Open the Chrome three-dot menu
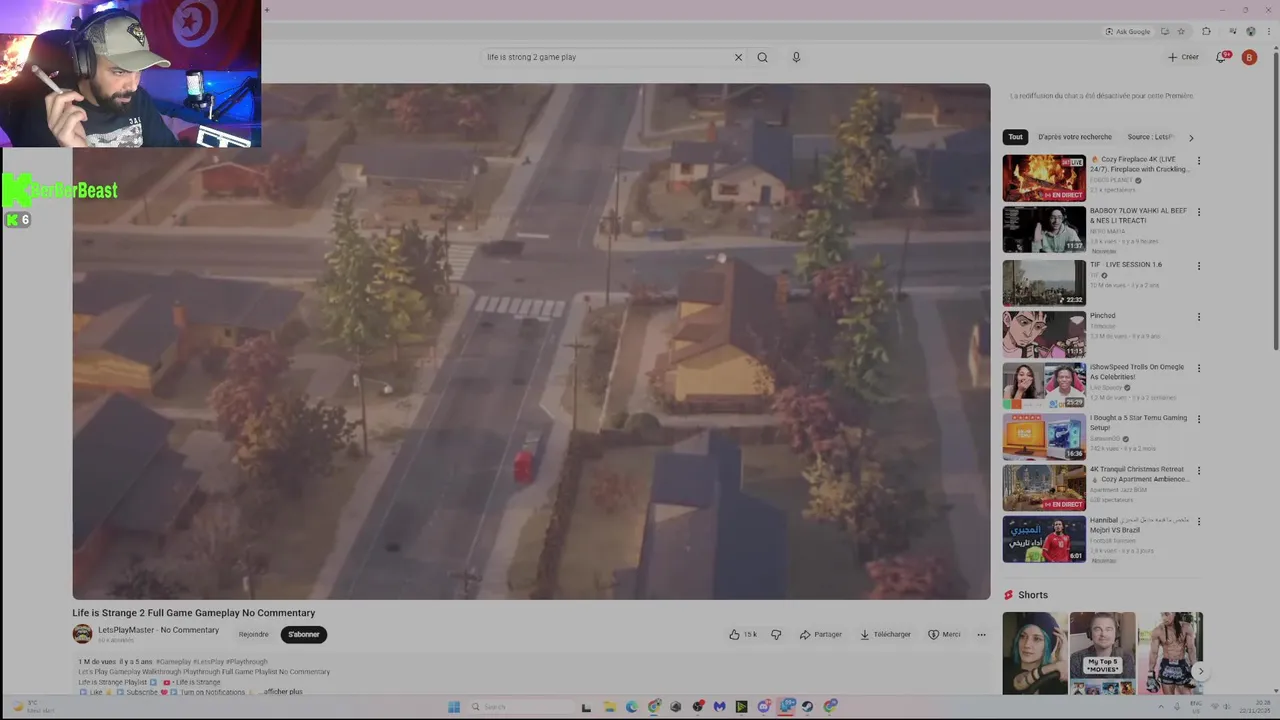The height and width of the screenshot is (720, 1280). pyautogui.click(x=1267, y=31)
